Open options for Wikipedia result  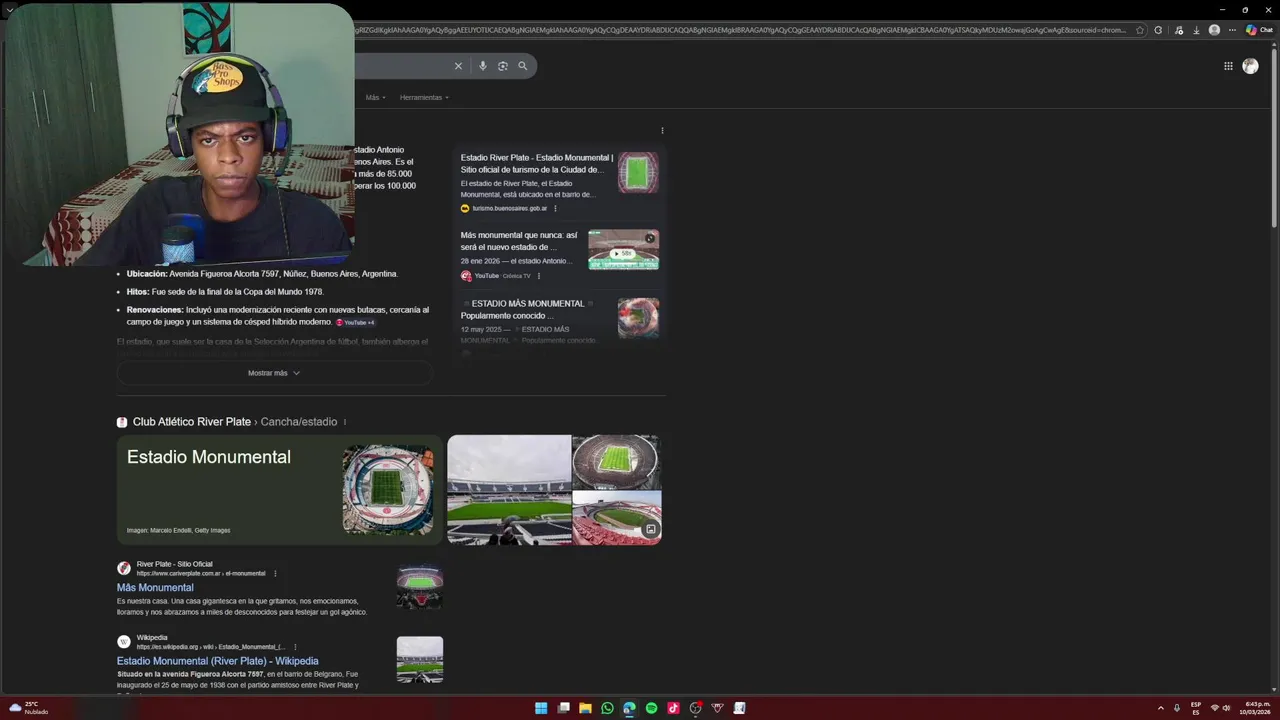click(x=295, y=647)
